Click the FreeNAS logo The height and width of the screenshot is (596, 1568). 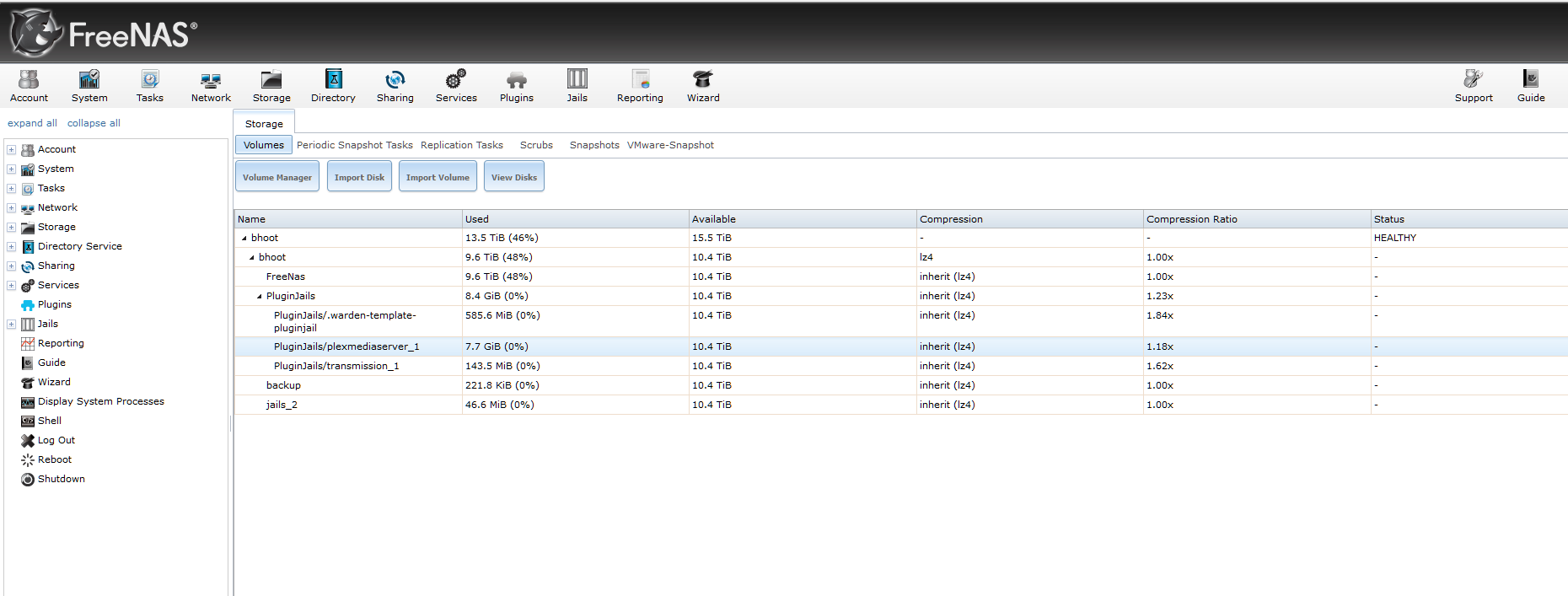pyautogui.click(x=104, y=33)
